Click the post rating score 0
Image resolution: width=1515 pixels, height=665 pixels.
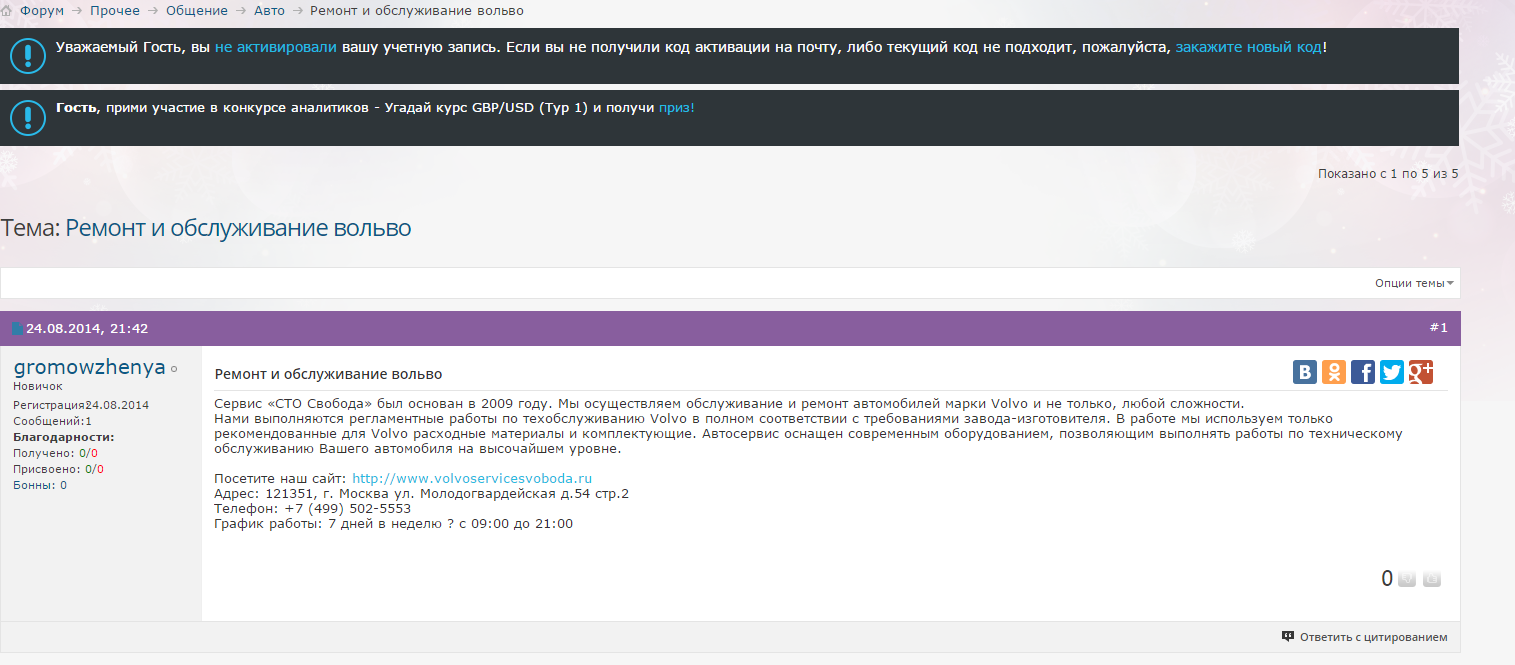tap(1387, 578)
